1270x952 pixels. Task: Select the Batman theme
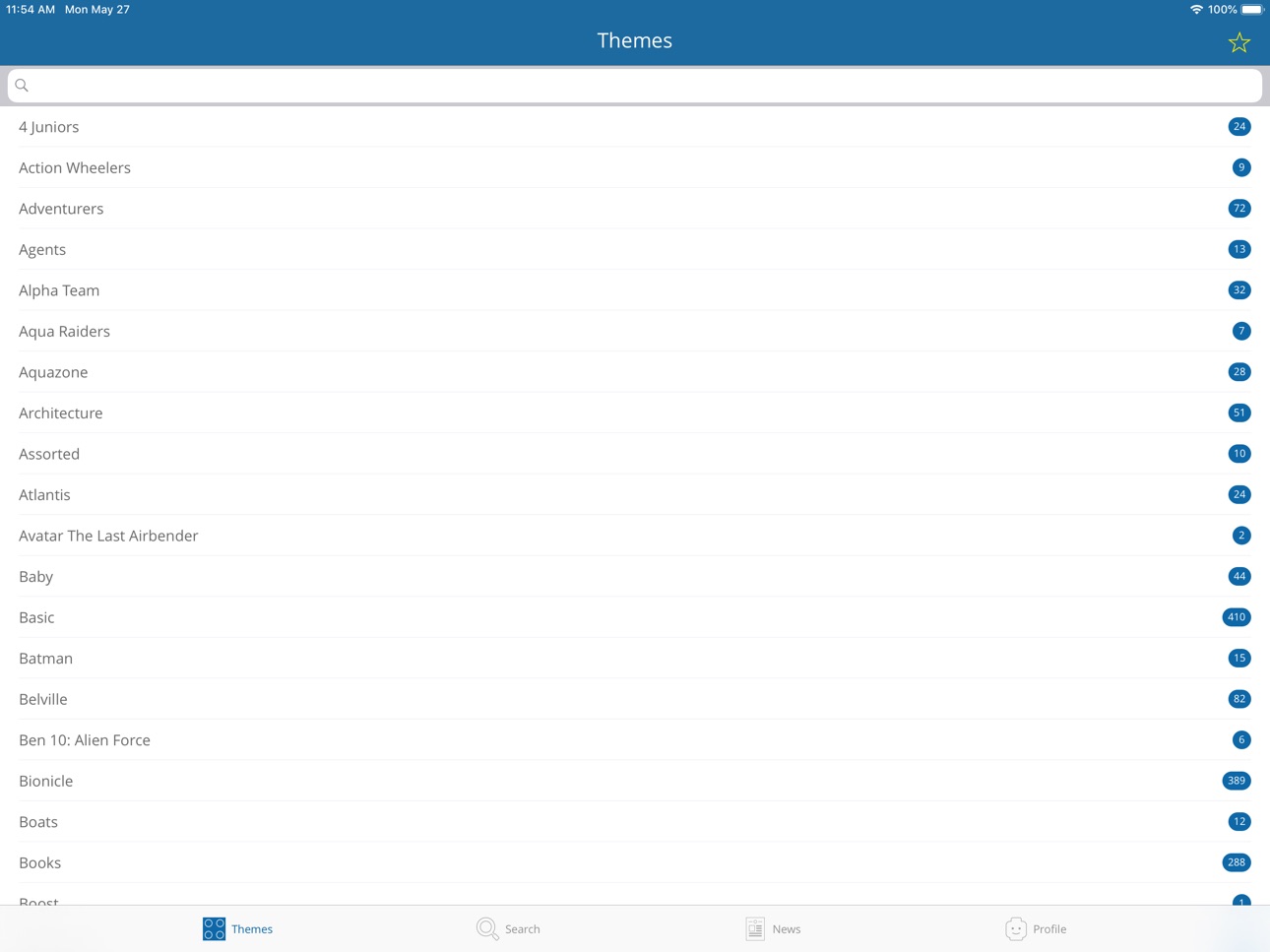coord(635,658)
